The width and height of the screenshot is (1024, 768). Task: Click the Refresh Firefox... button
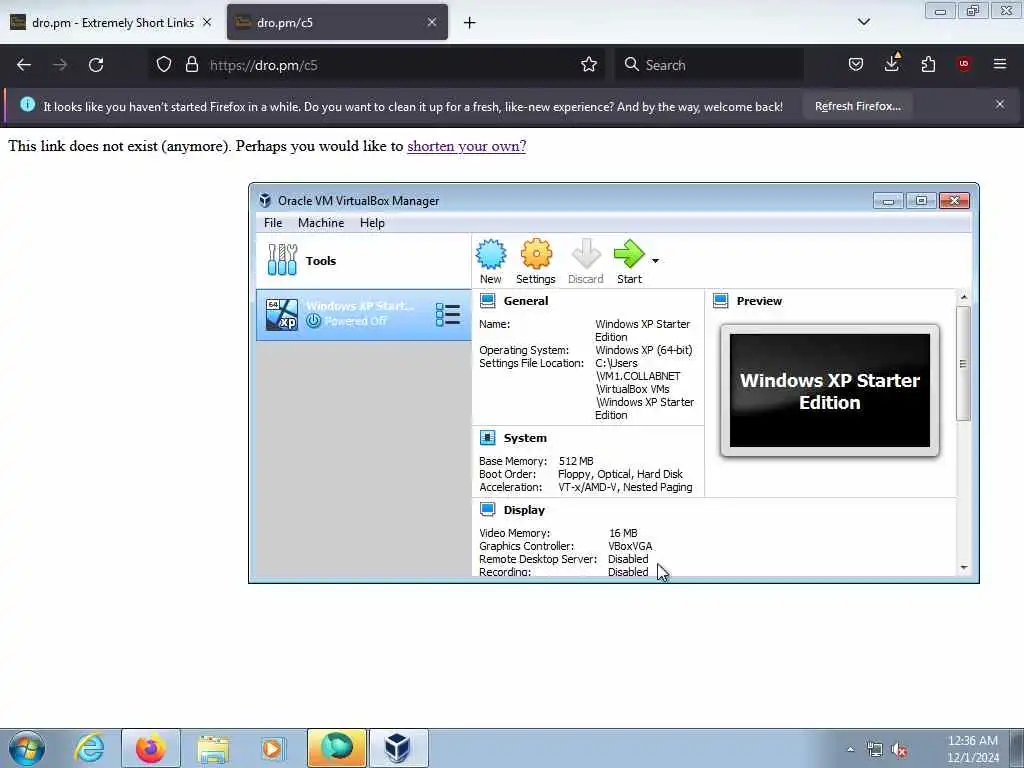tap(857, 106)
